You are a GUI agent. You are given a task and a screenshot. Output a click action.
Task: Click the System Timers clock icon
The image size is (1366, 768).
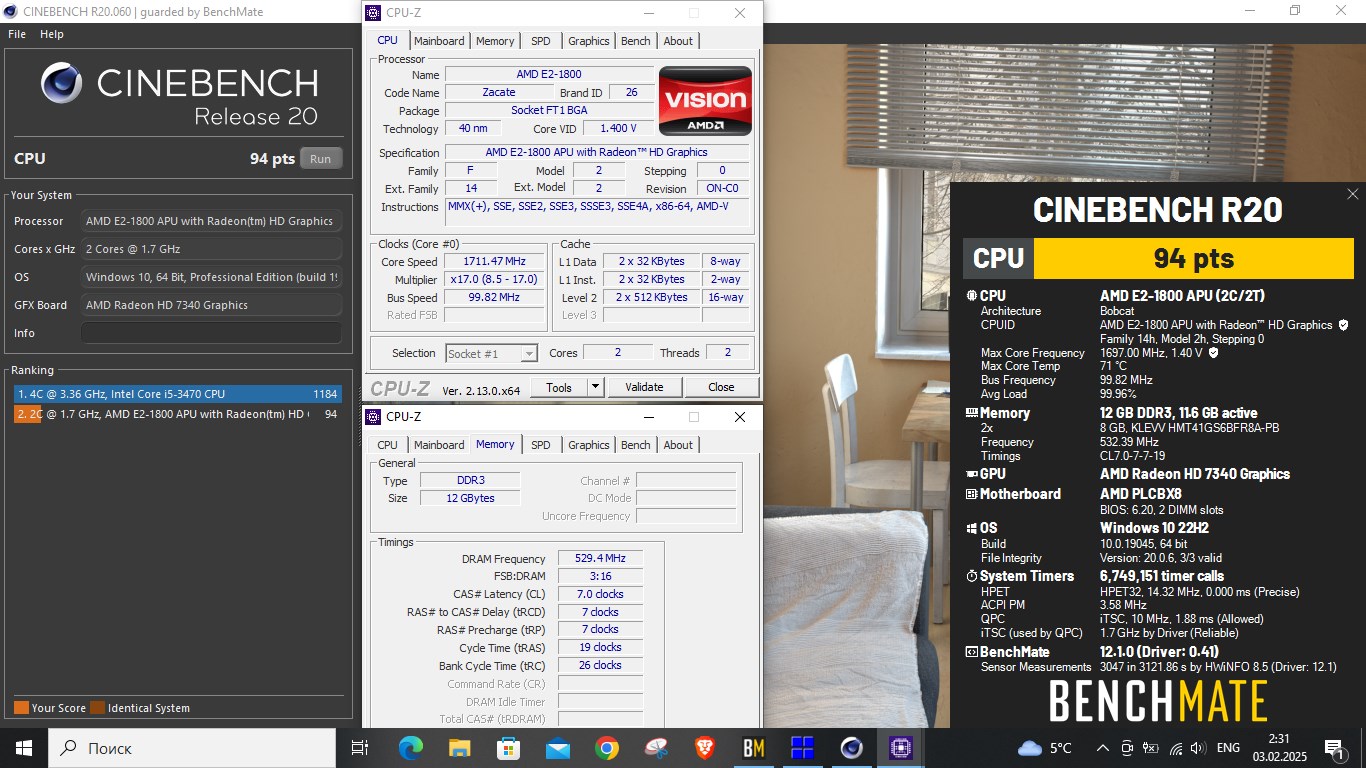click(971, 576)
